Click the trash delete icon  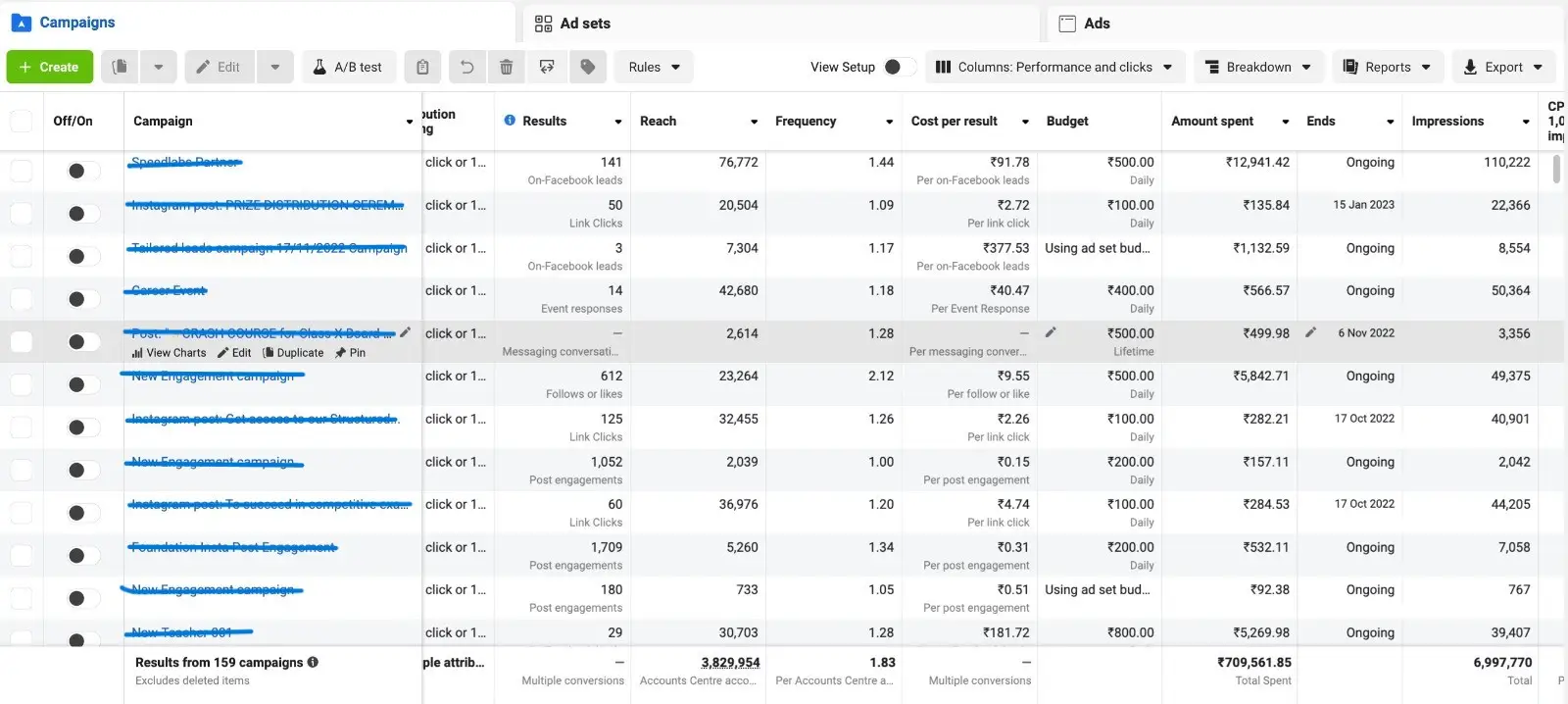click(507, 67)
